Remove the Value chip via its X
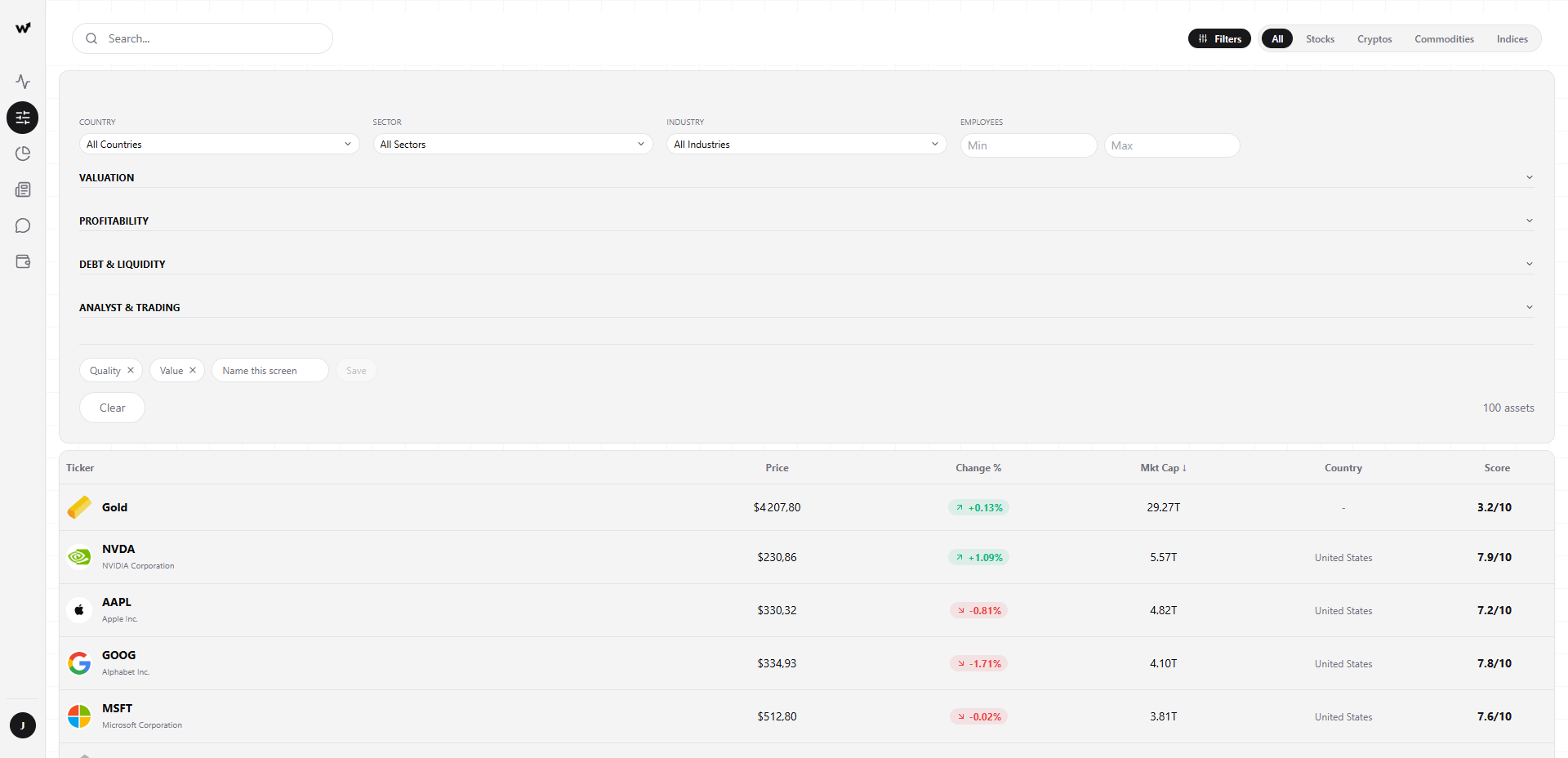1568x758 pixels. (193, 370)
